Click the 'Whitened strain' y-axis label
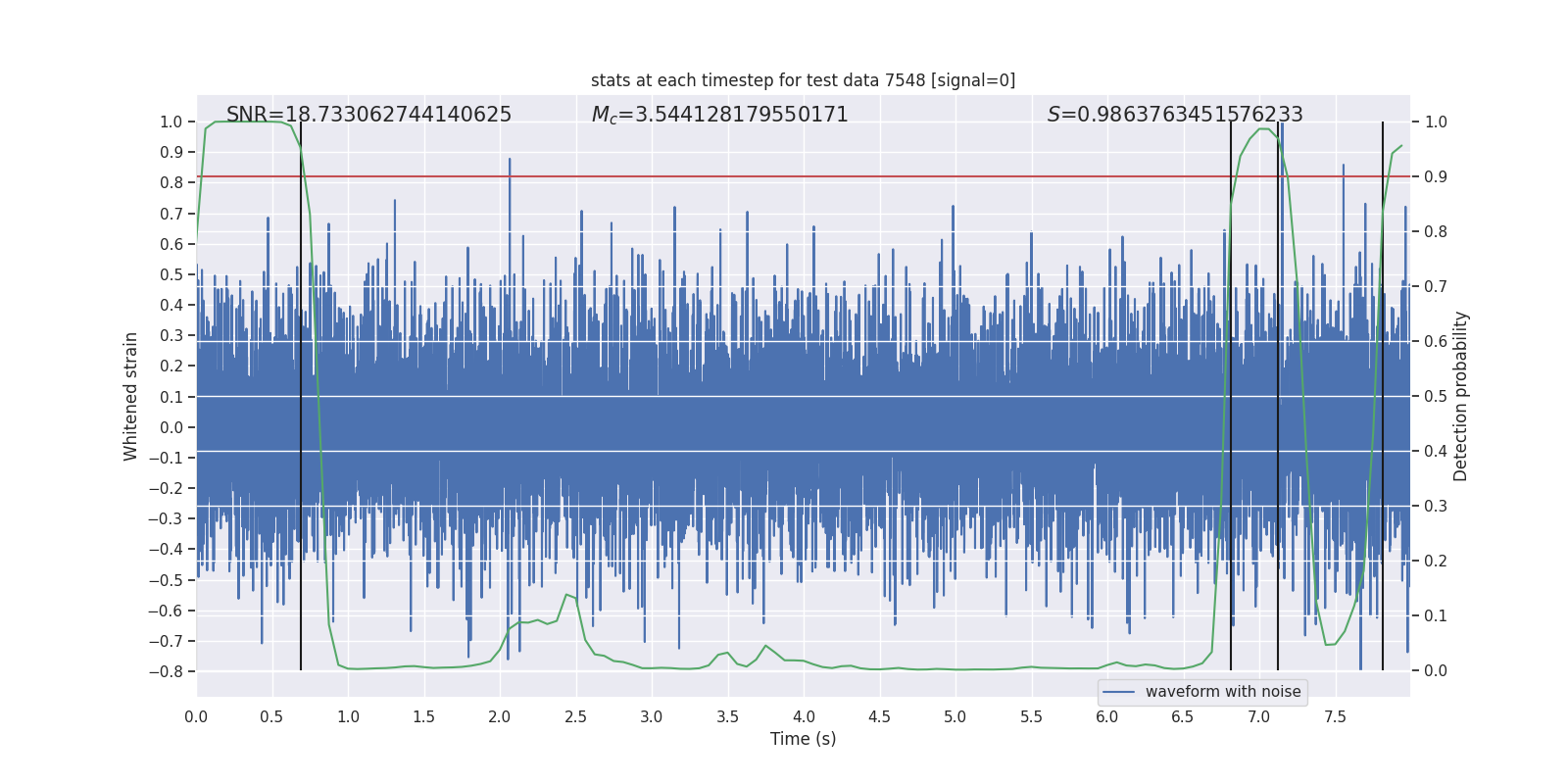The width and height of the screenshot is (1568, 784). [131, 396]
